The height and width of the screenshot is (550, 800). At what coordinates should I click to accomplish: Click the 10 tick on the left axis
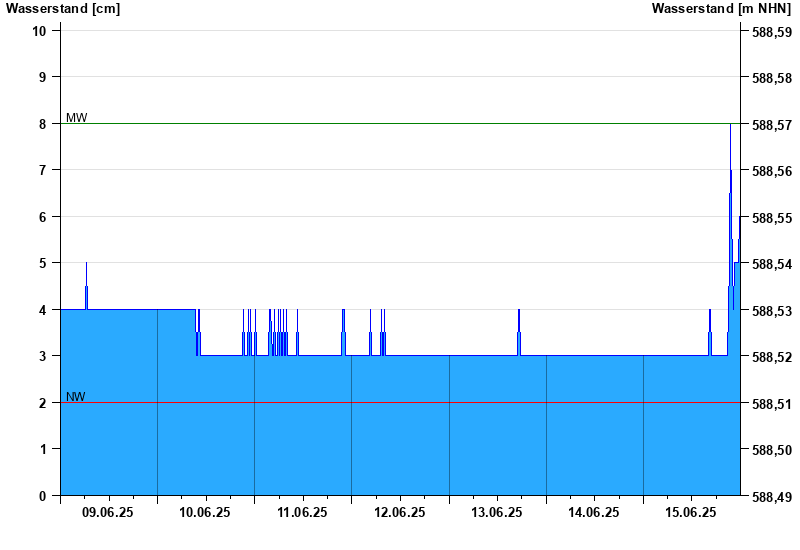pyautogui.click(x=40, y=30)
